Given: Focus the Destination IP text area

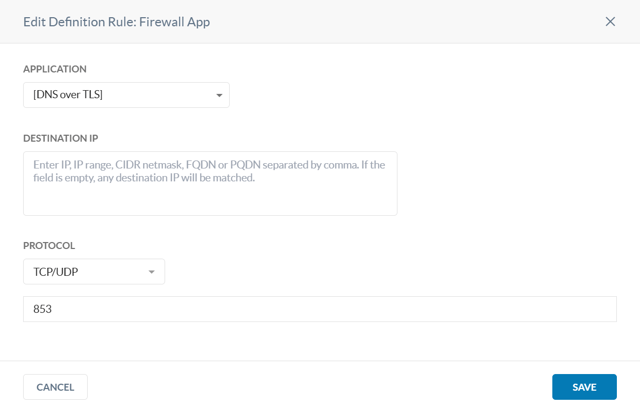Looking at the screenshot, I should point(210,183).
